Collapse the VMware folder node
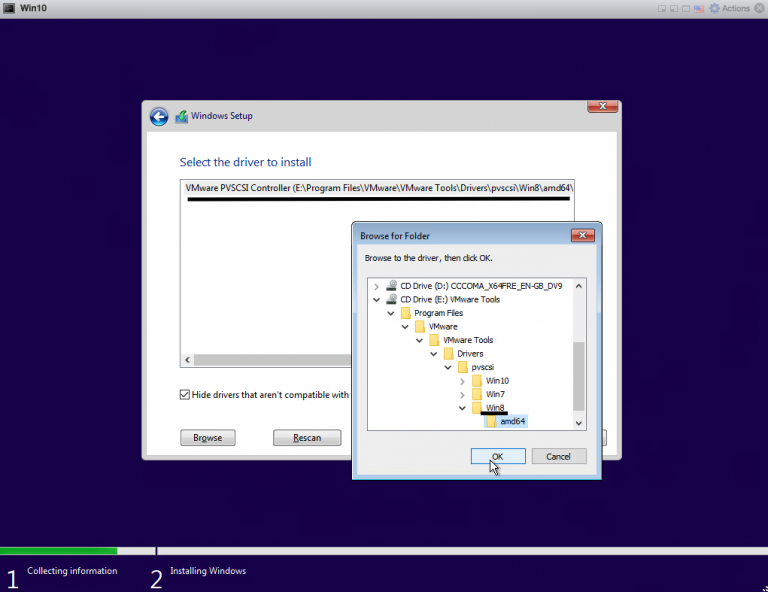This screenshot has width=768, height=592. click(x=405, y=327)
